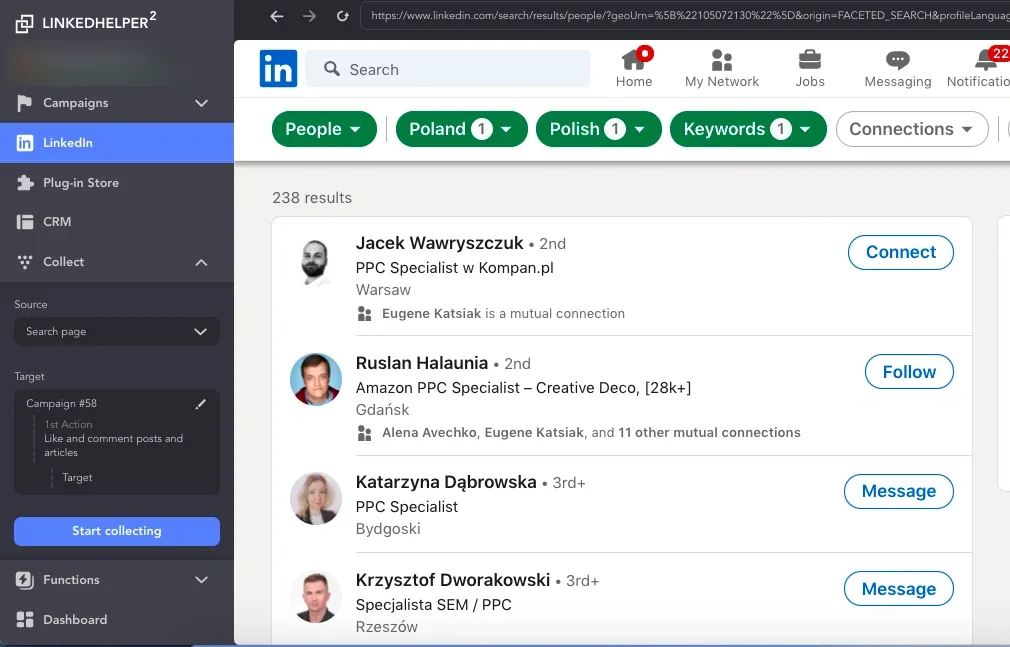Screen dimensions: 1010x647
Task: Message Krzysztof Dworakowski
Action: pos(899,589)
